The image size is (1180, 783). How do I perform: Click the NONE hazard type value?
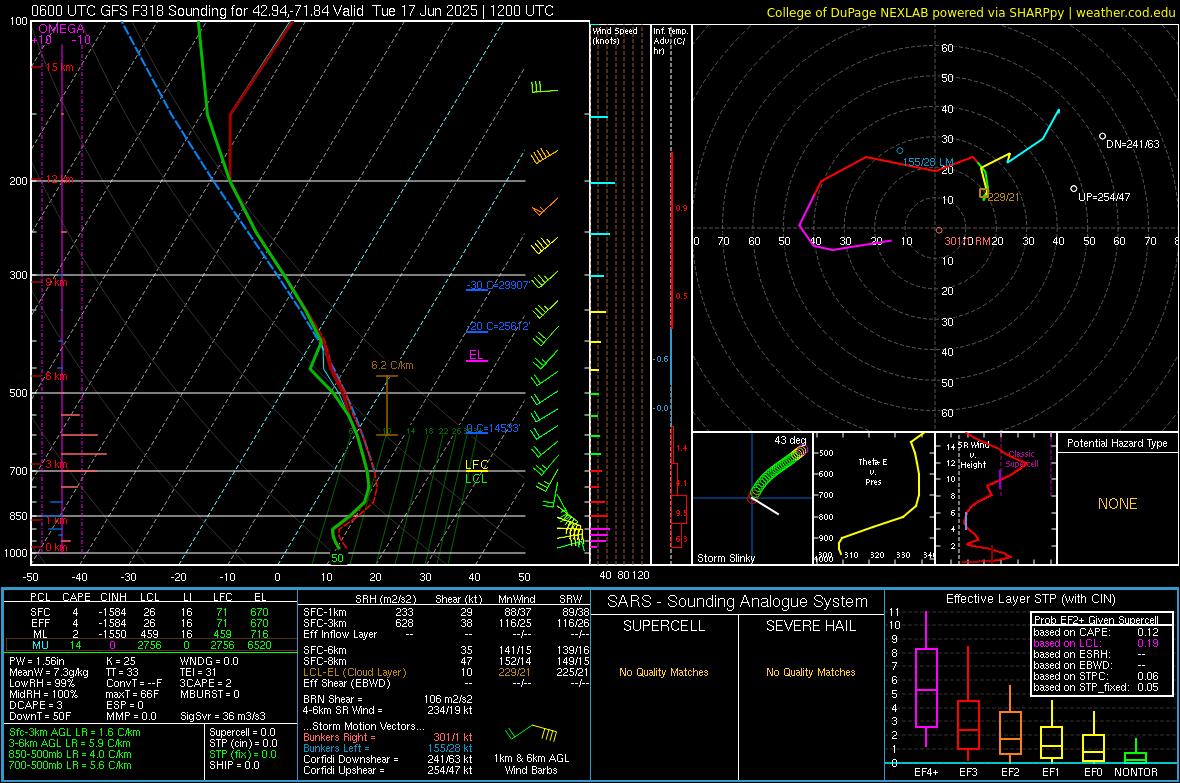(1118, 504)
